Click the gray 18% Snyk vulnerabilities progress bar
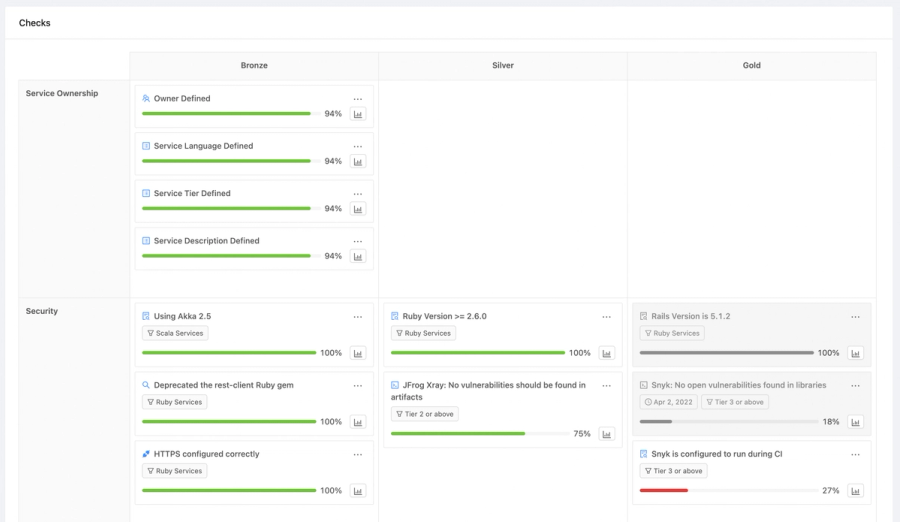Viewport: 900px width, 522px height. 729,422
